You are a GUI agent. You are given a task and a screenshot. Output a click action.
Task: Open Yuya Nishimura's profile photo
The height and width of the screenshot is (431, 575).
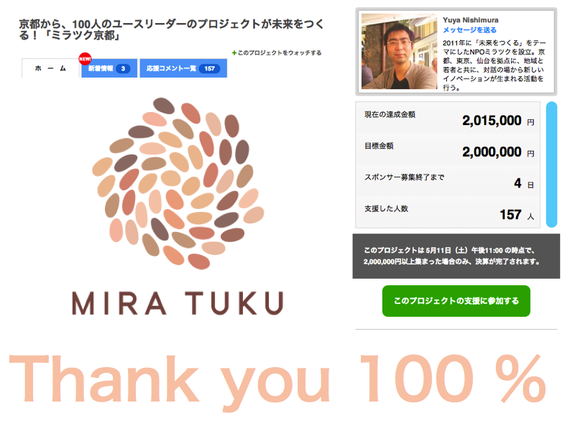pyautogui.click(x=399, y=51)
